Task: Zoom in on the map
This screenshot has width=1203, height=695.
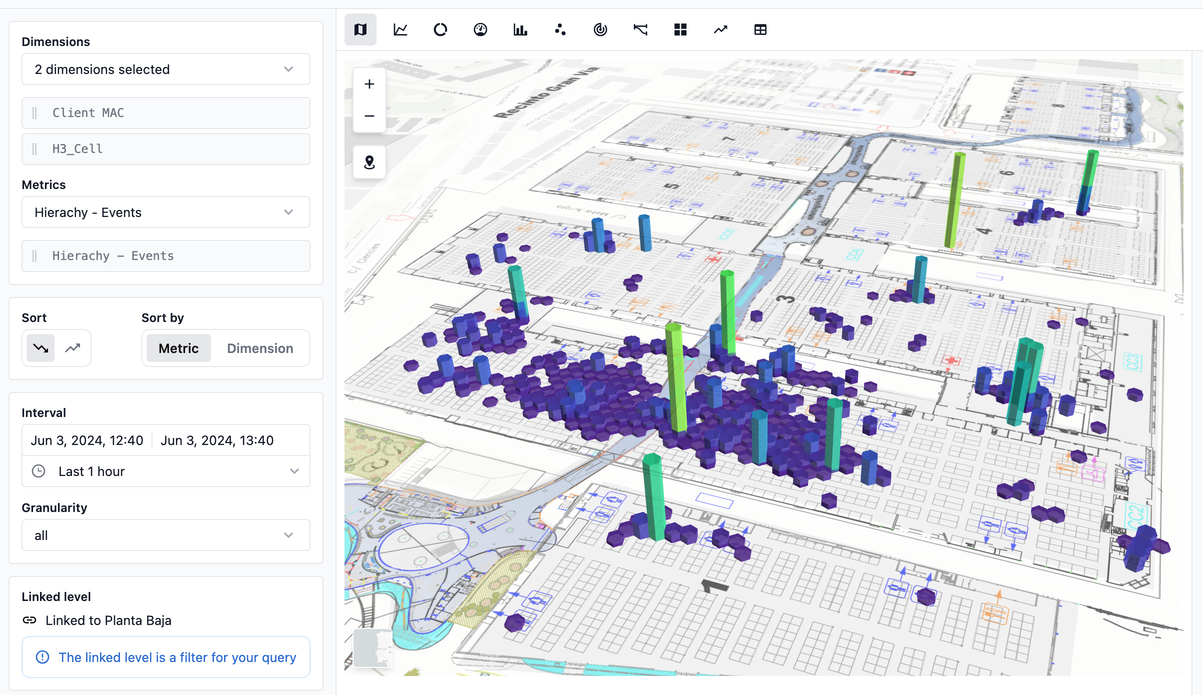Action: tap(369, 84)
